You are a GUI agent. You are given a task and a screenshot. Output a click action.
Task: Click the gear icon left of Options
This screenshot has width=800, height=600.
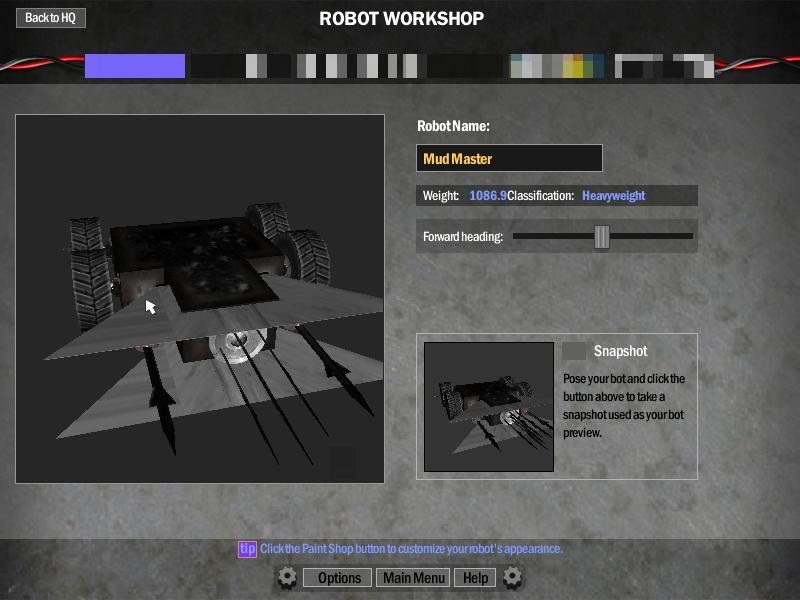pos(287,578)
